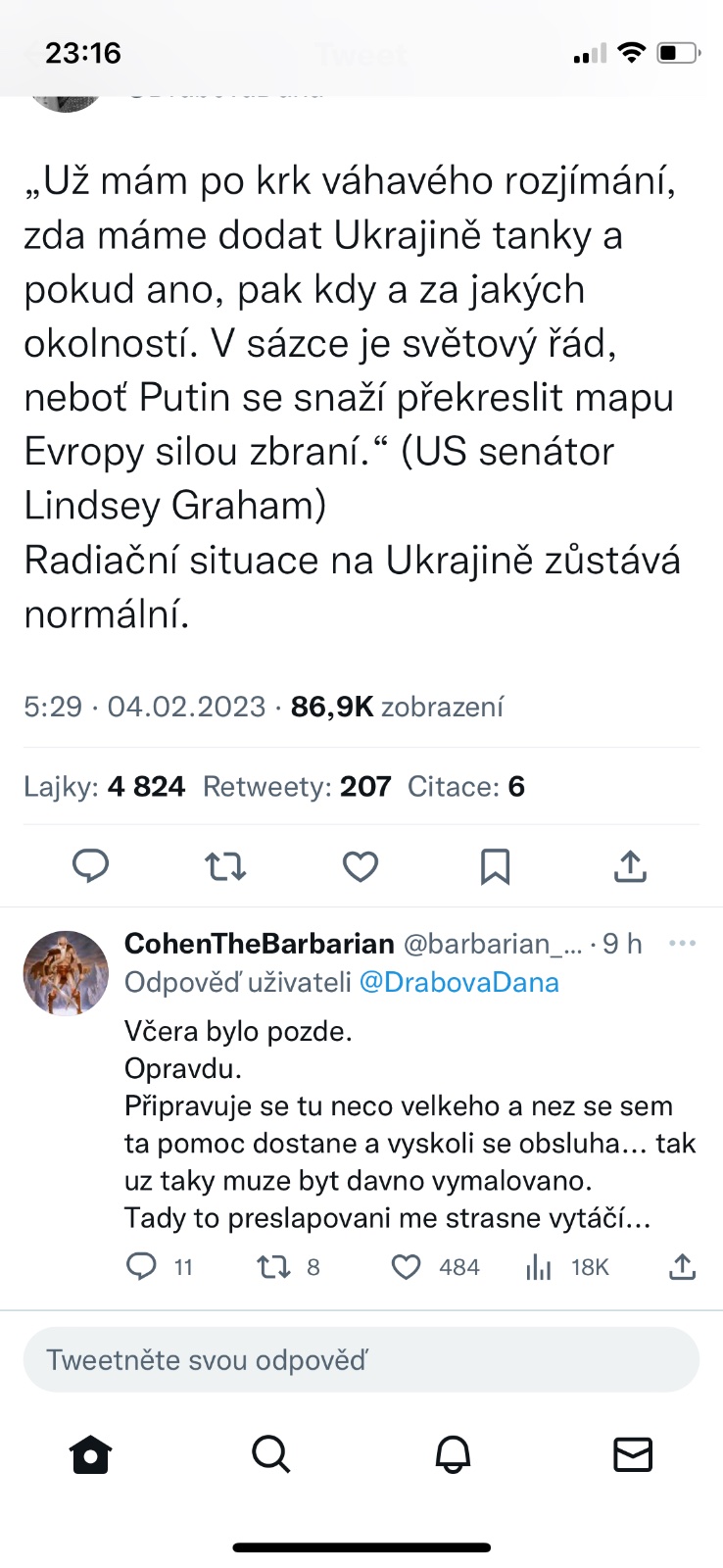This screenshot has height=1568, width=723.
Task: Tap the 'Tweetněte svou odpověď' field
Action: (x=361, y=1360)
